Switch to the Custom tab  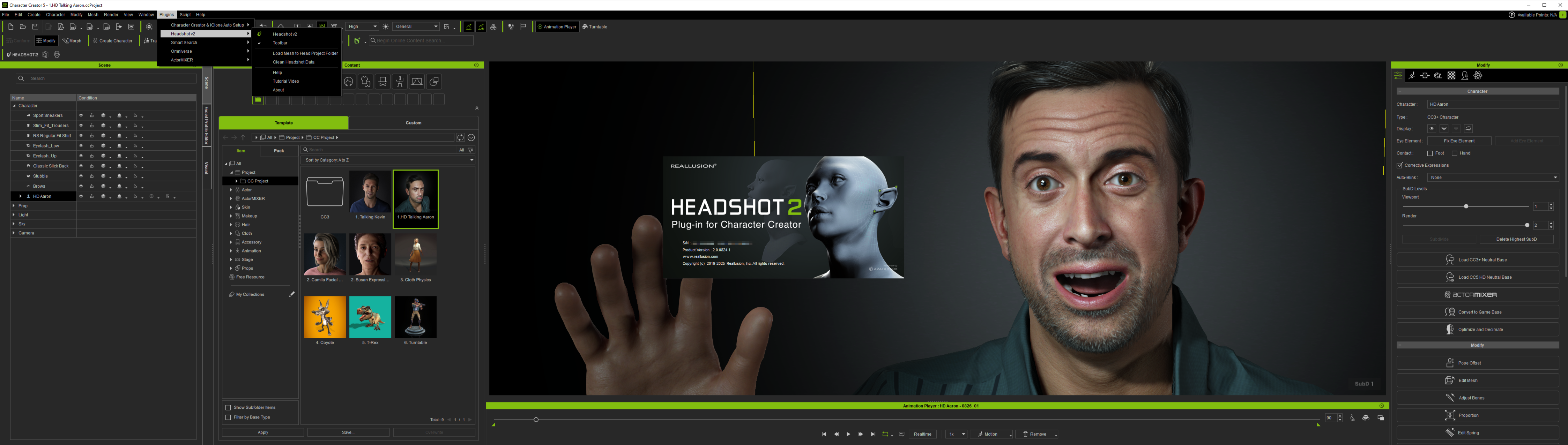point(413,123)
